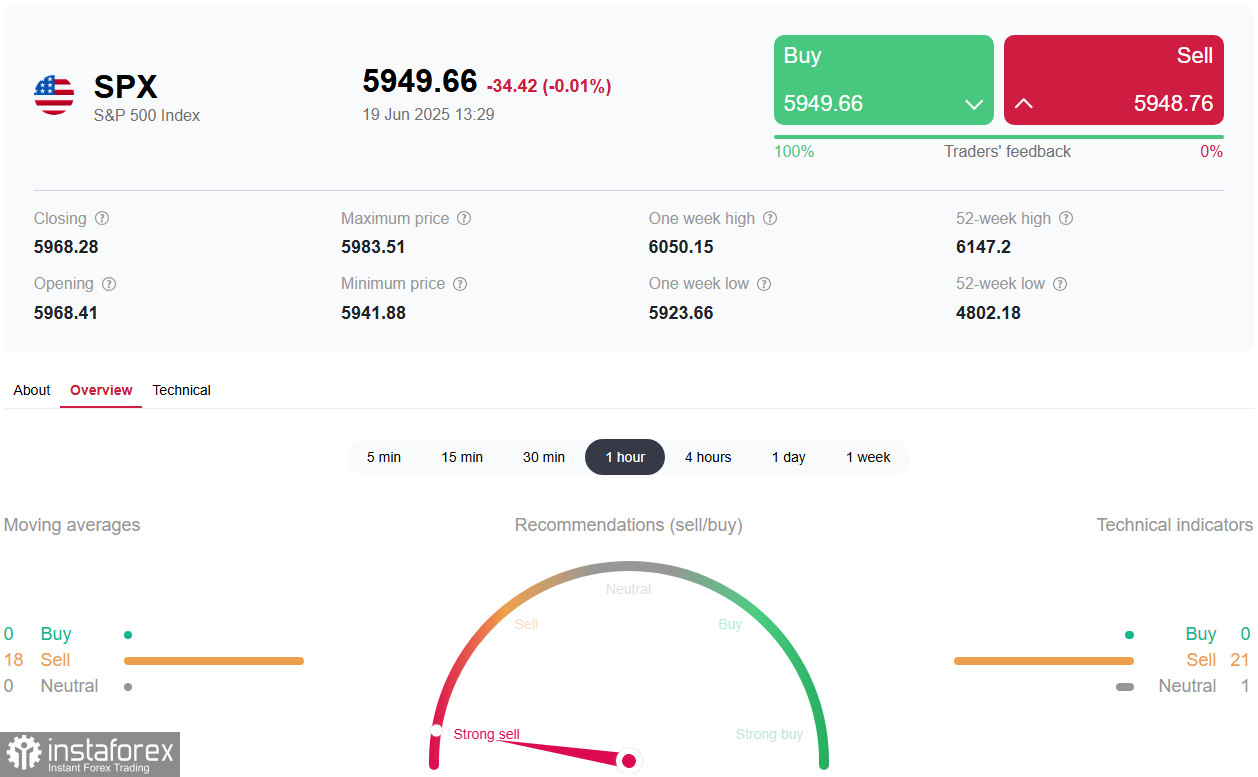
Task: Click the red Sell button at 5948.76
Action: click(1114, 80)
